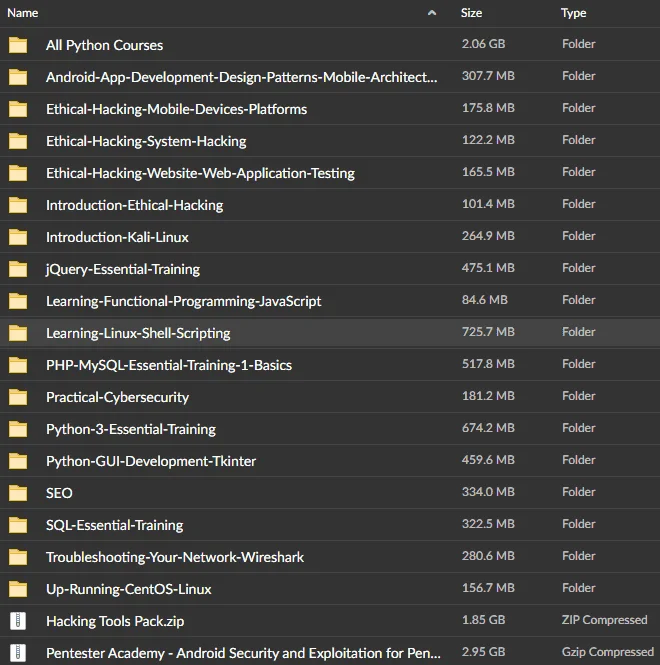Click the Android-App-Development-Design-Patterns folder name
The width and height of the screenshot is (660, 665).
242,77
